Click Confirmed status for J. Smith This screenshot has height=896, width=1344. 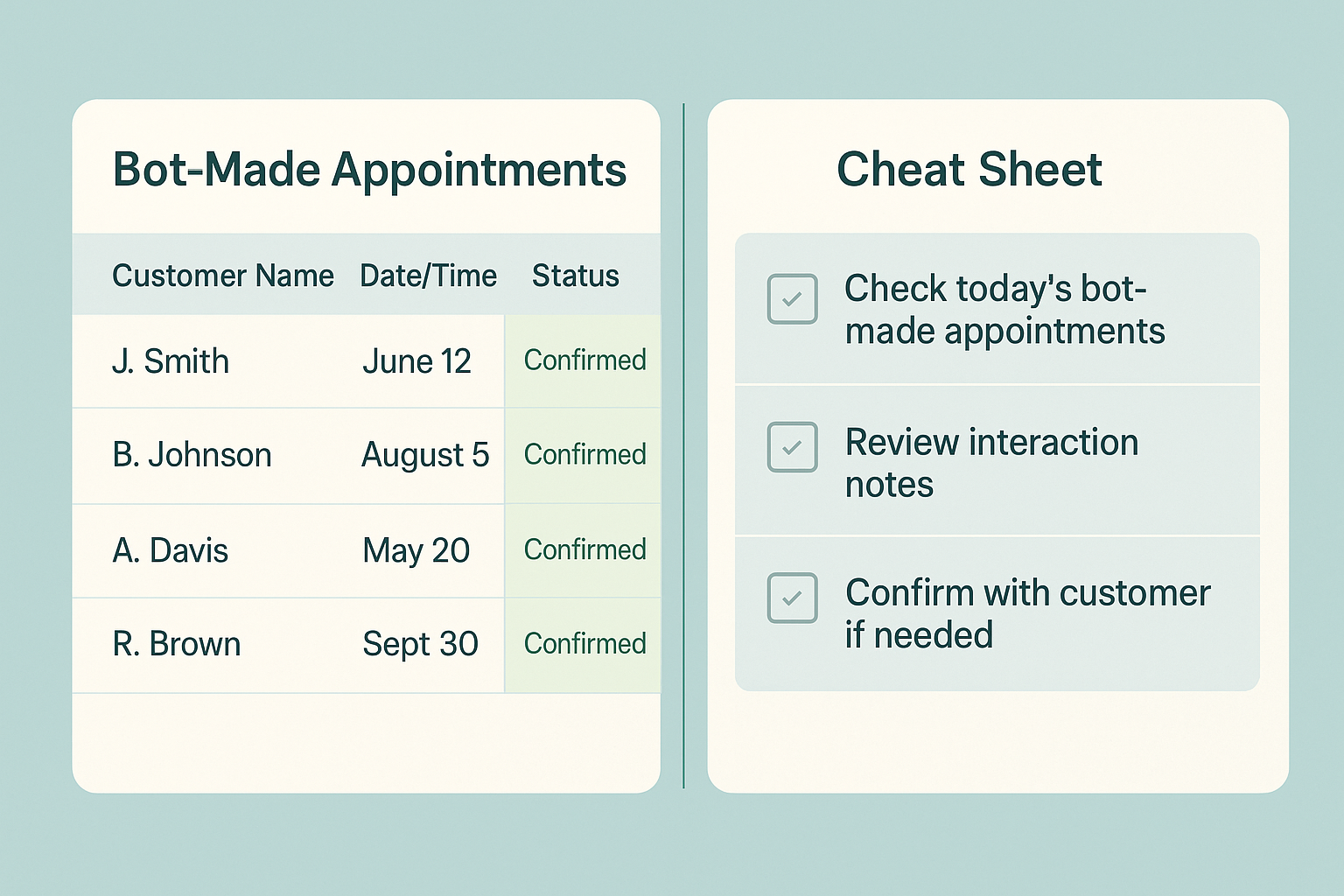584,360
